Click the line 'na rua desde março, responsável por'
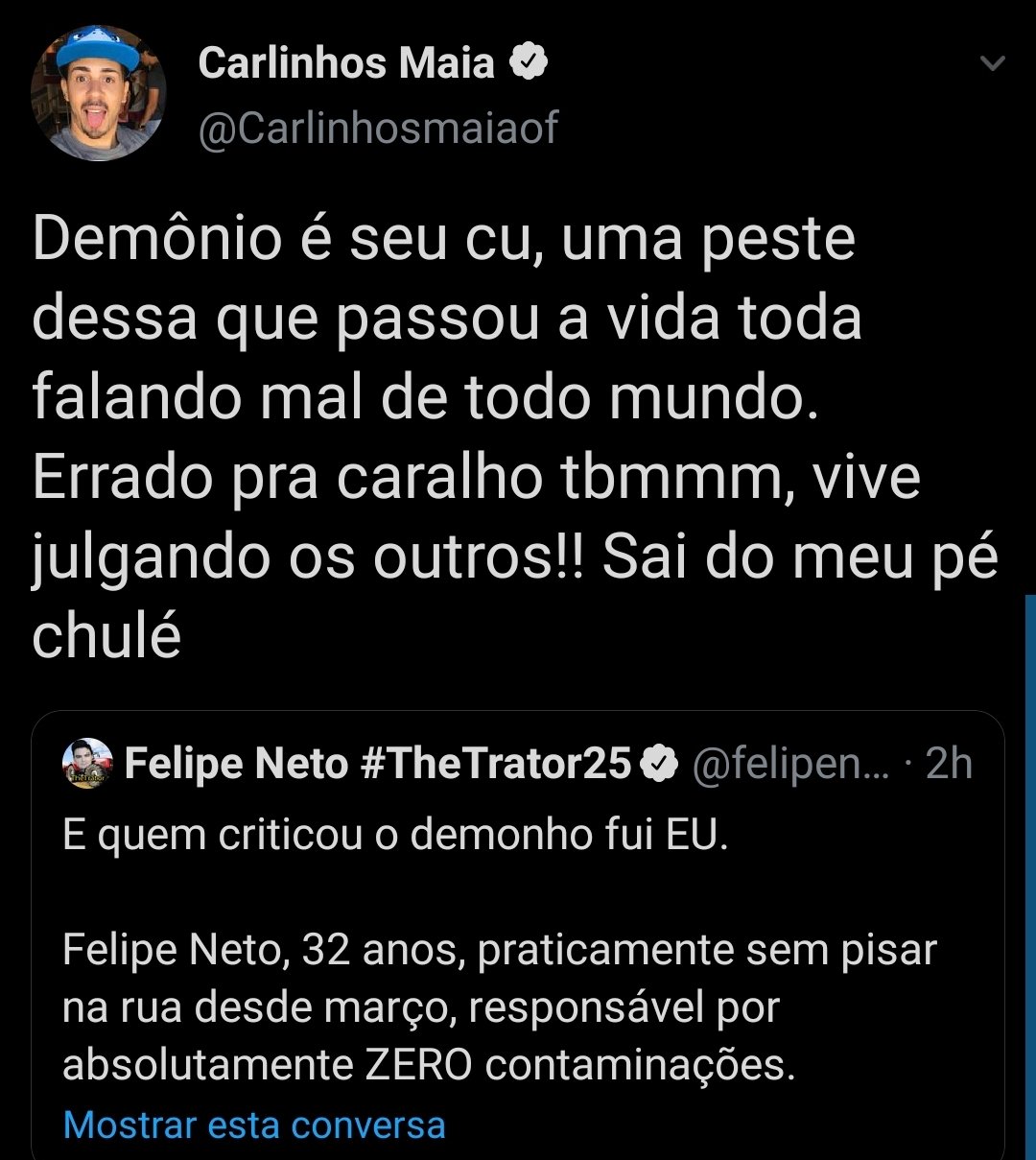The height and width of the screenshot is (1160, 1036). coord(421,1007)
